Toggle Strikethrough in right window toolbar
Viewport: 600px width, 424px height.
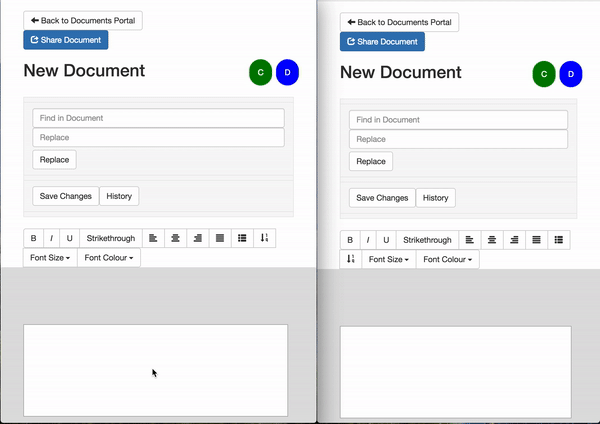click(x=427, y=240)
